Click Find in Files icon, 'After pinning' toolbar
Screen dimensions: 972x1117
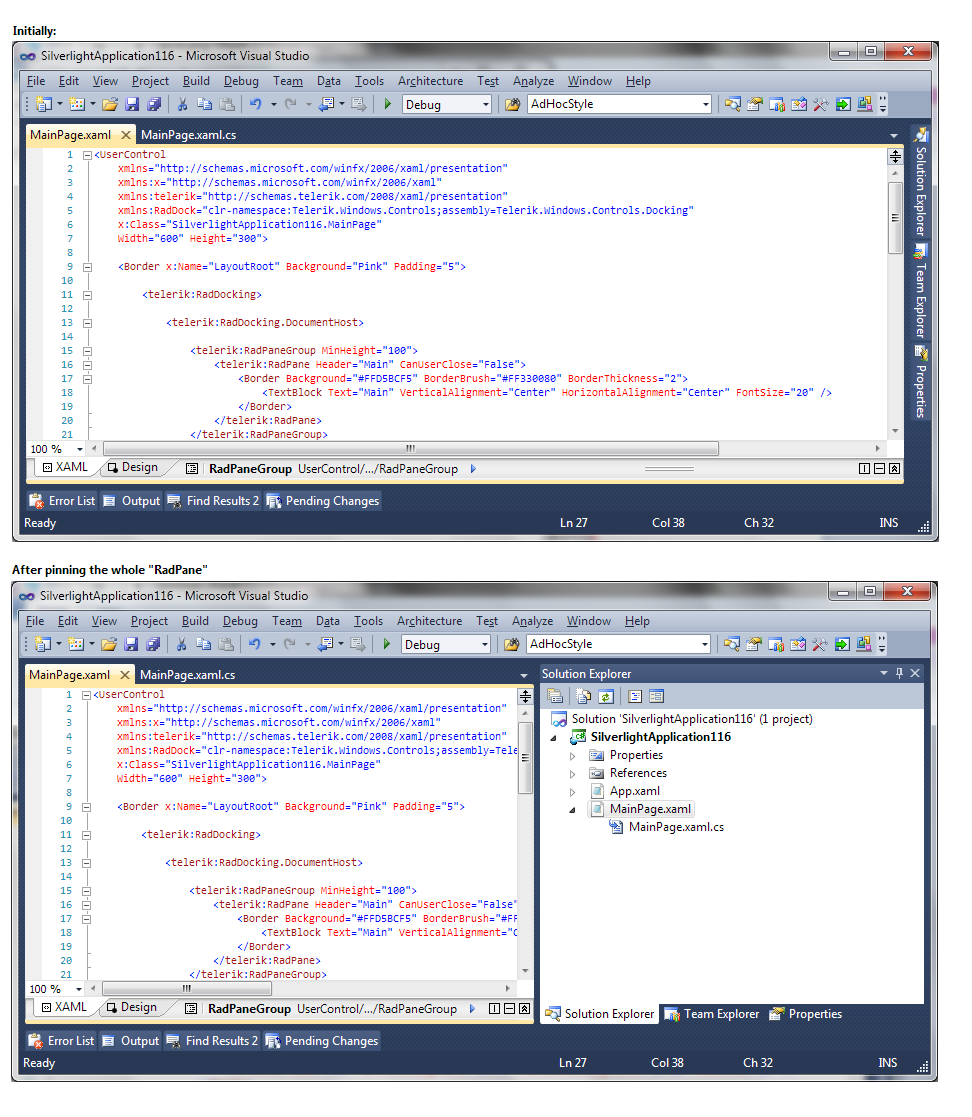[512, 645]
